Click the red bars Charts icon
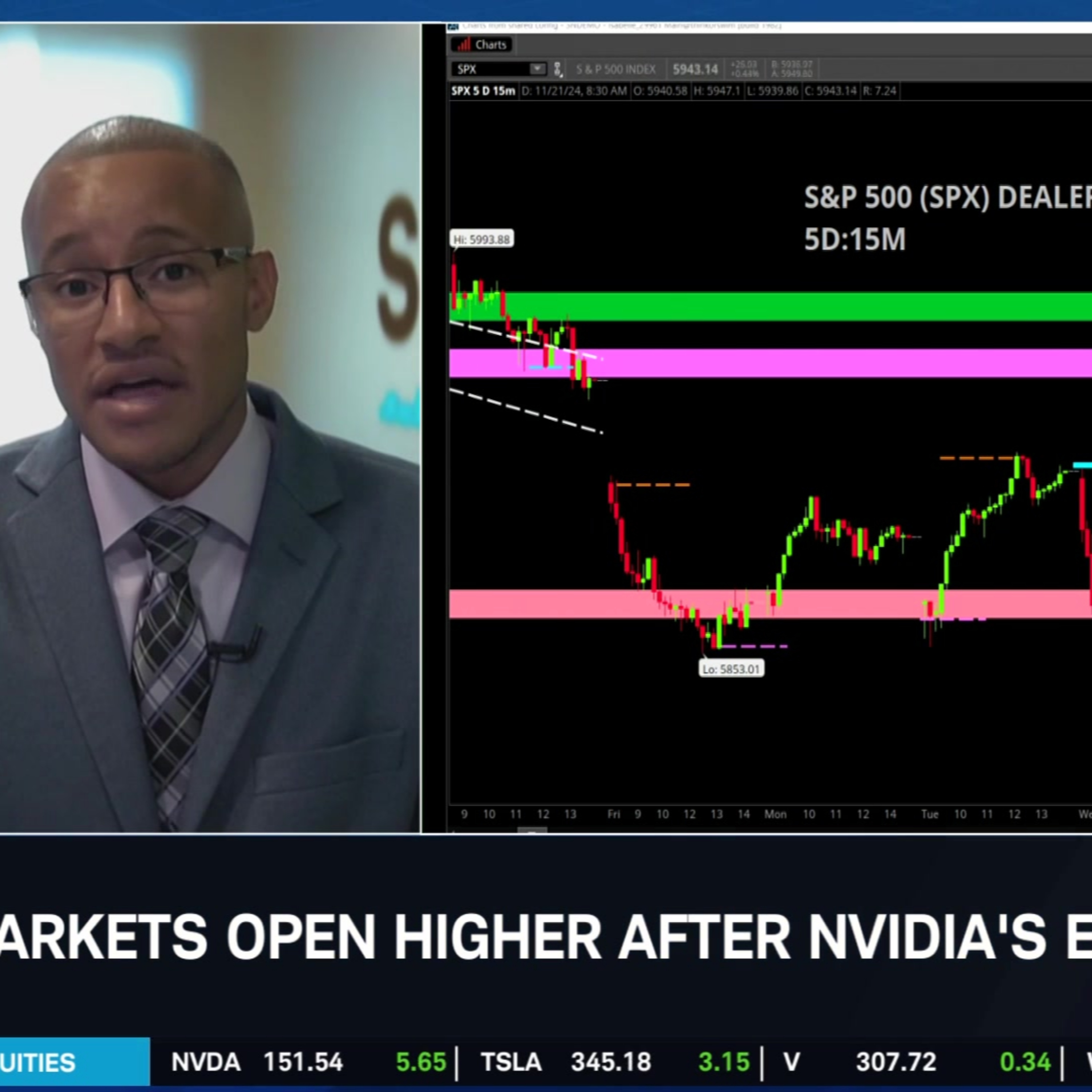 pyautogui.click(x=464, y=45)
